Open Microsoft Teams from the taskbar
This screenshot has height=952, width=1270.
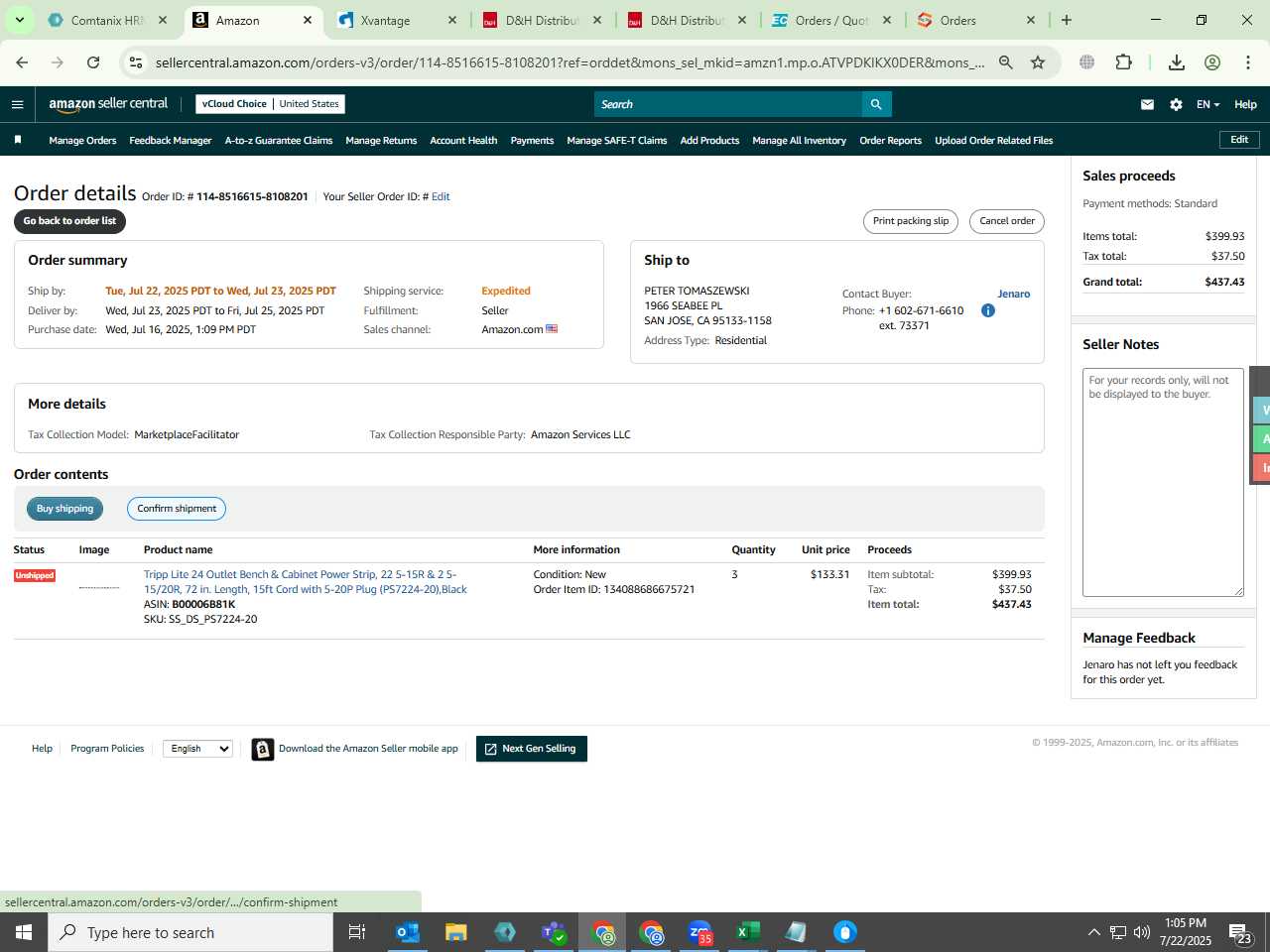[x=554, y=932]
